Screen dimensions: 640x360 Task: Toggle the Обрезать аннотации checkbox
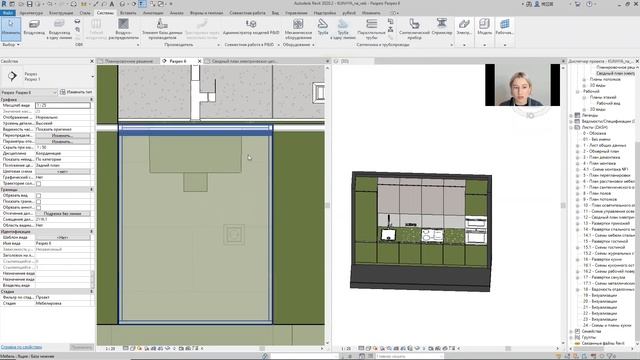[x=38, y=207]
